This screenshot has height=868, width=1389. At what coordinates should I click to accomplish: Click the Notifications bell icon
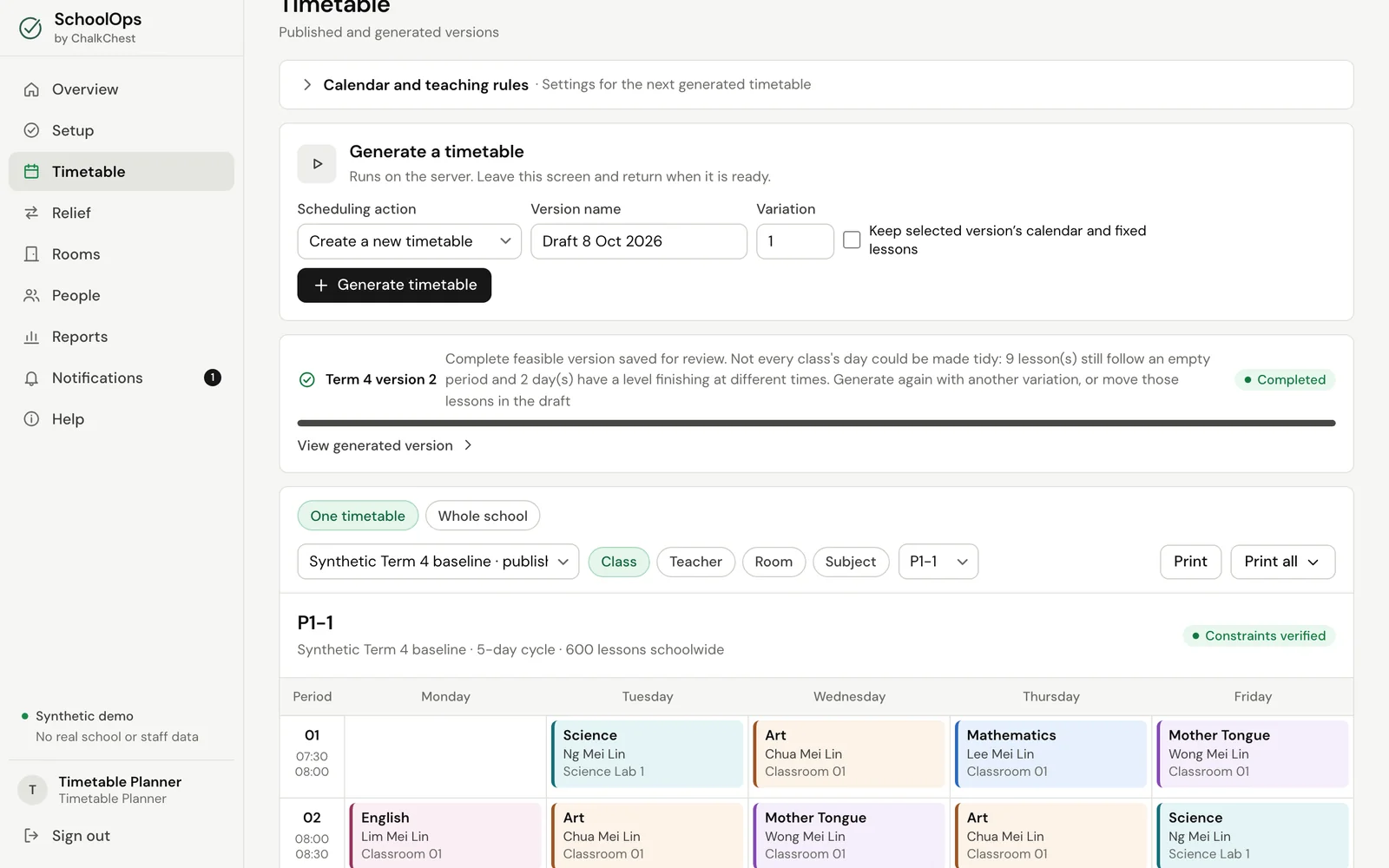(x=31, y=378)
